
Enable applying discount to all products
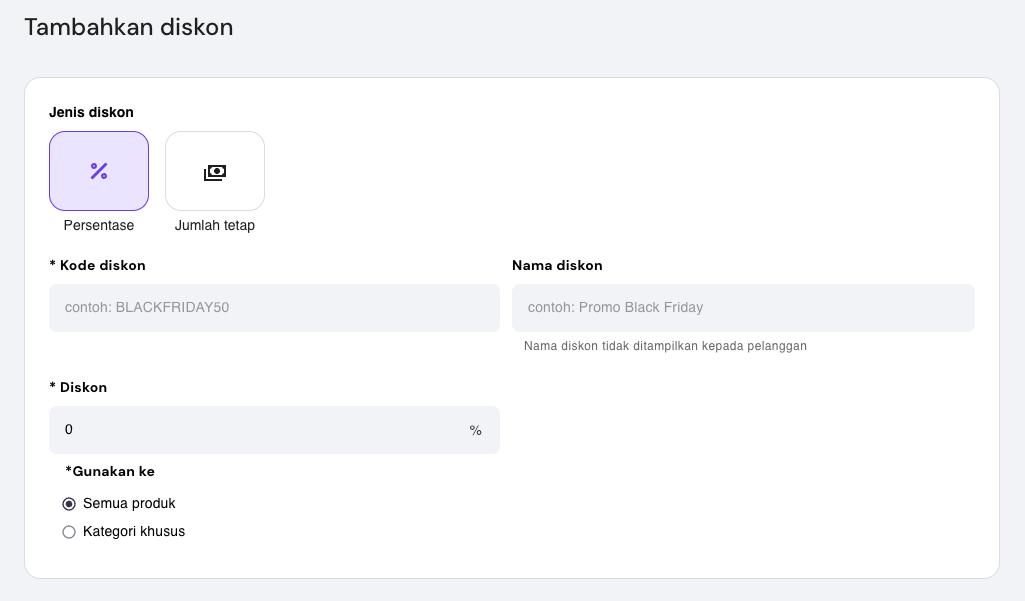pyautogui.click(x=68, y=503)
